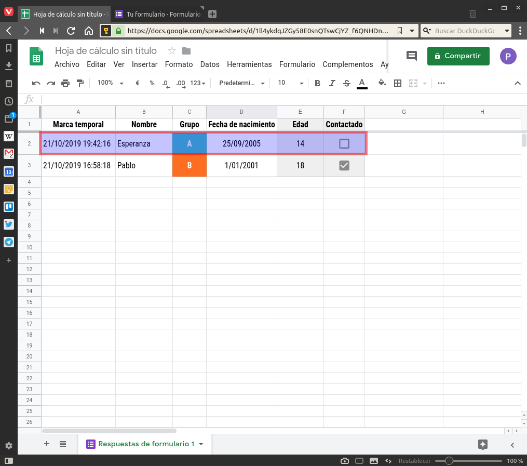This screenshot has width=527, height=466.
Task: Open the Archivo menu
Action: coord(67,64)
